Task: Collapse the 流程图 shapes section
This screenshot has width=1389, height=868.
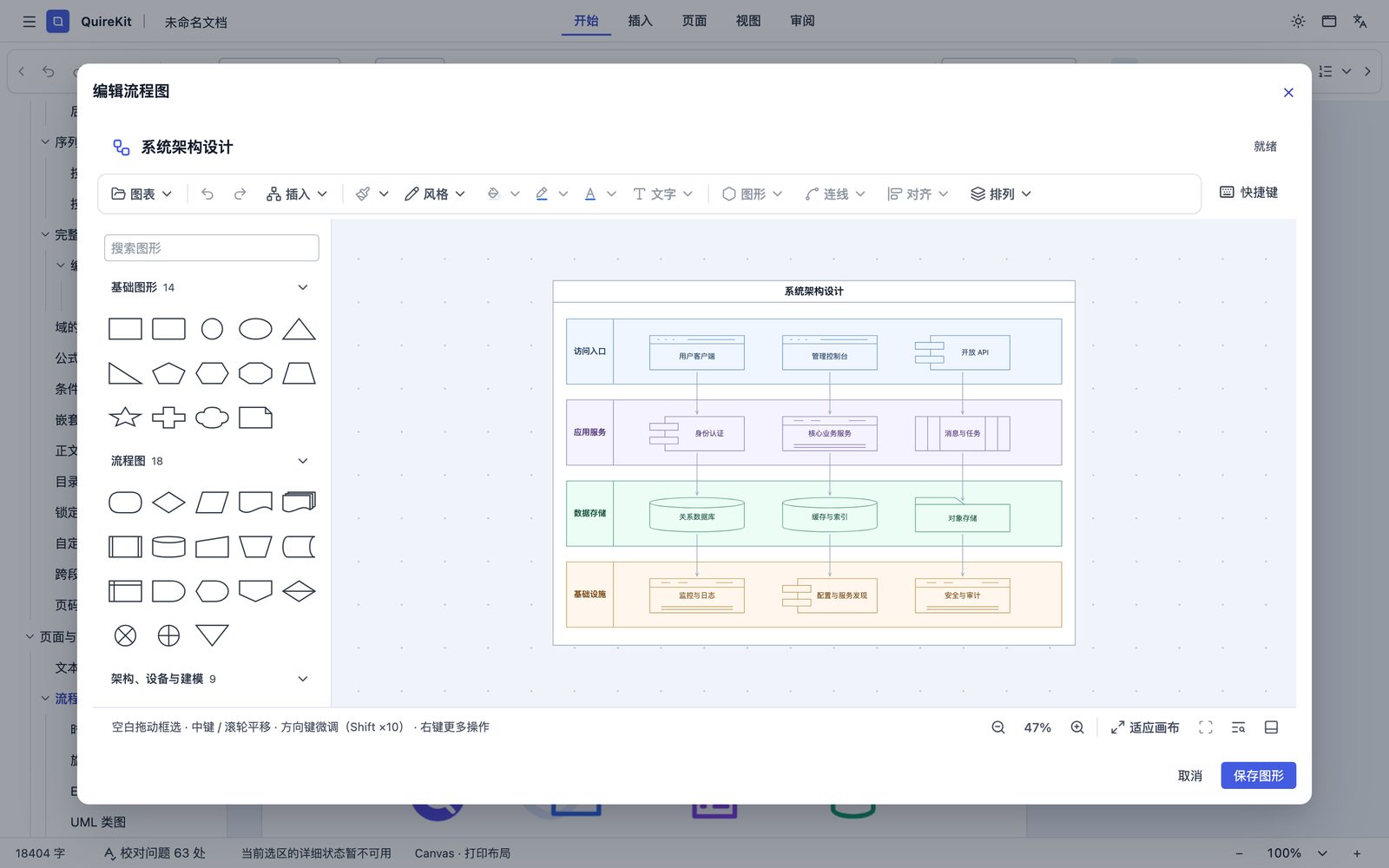Action: pos(302,461)
